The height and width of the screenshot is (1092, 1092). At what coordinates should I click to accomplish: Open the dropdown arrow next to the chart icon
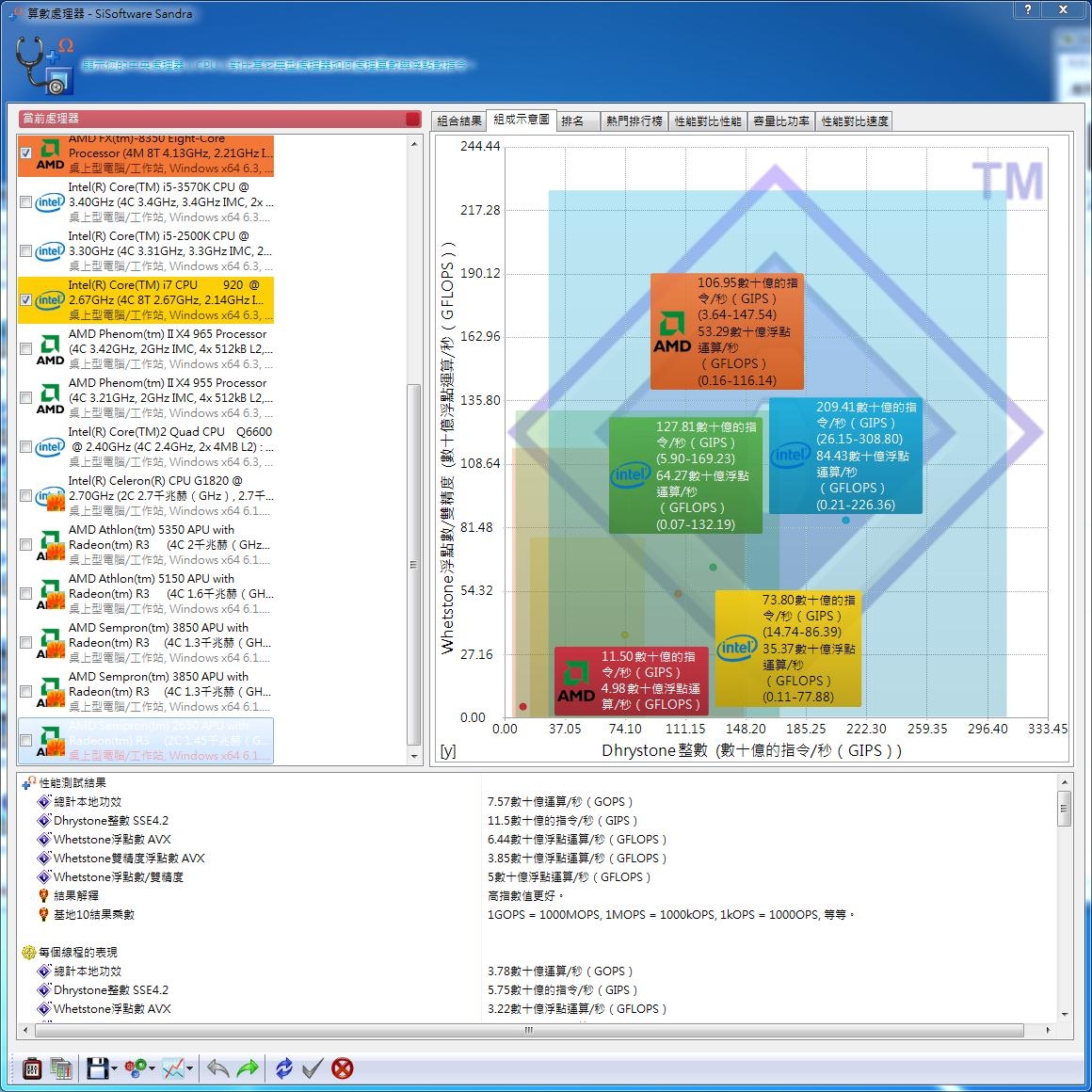tap(189, 1068)
